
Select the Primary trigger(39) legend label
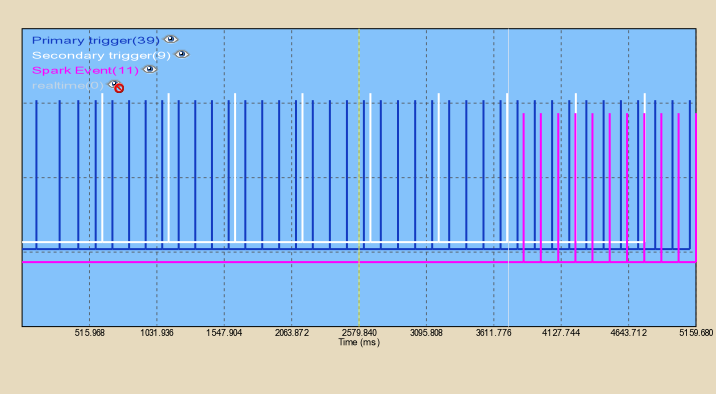tap(96, 41)
